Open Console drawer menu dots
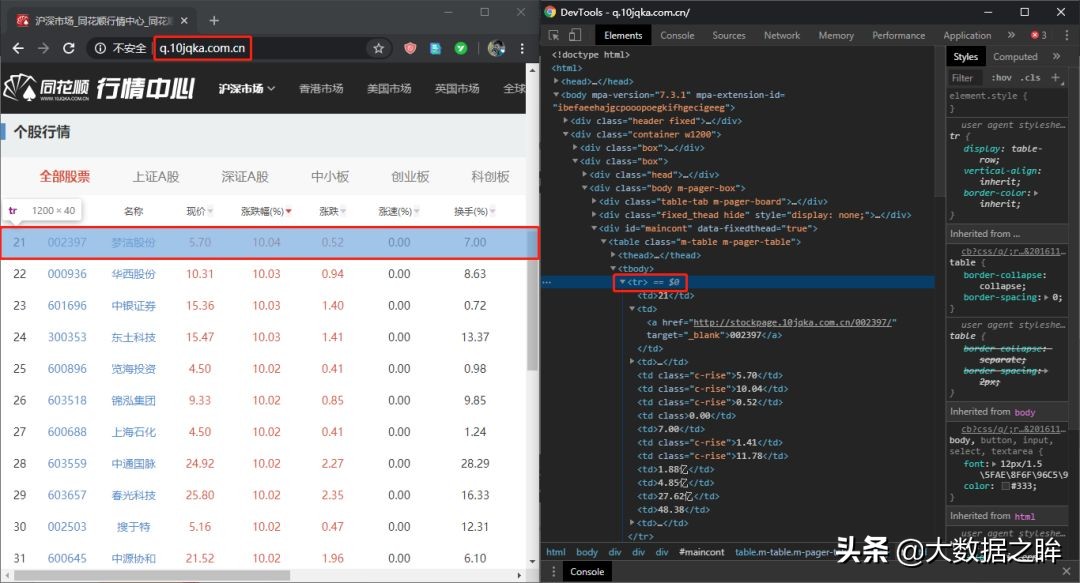Screen dimensions: 1080x583 tap(553, 571)
